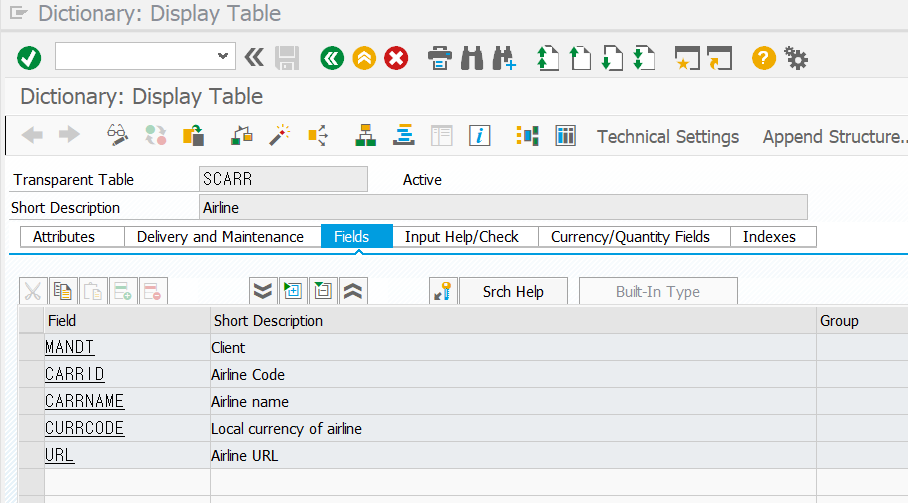Click the Insert Row icon
Screen dimensions: 908x503
pos(123,291)
